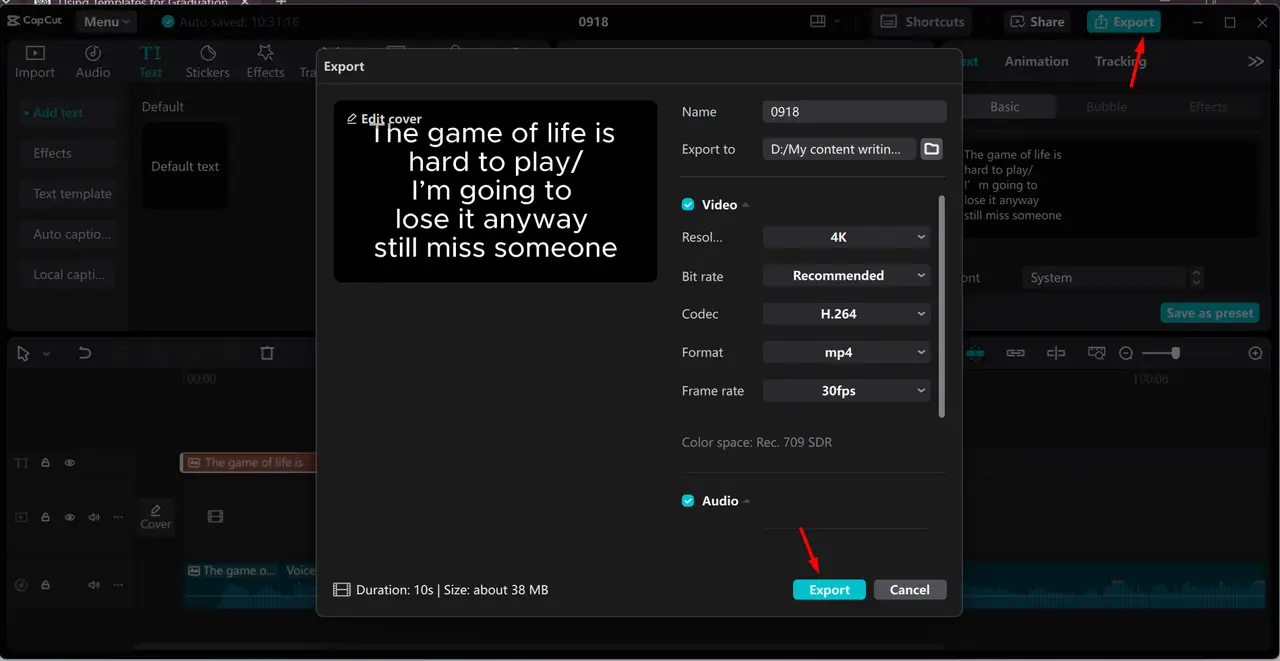1280x661 pixels.
Task: Click Save as preset button
Action: (x=1209, y=313)
